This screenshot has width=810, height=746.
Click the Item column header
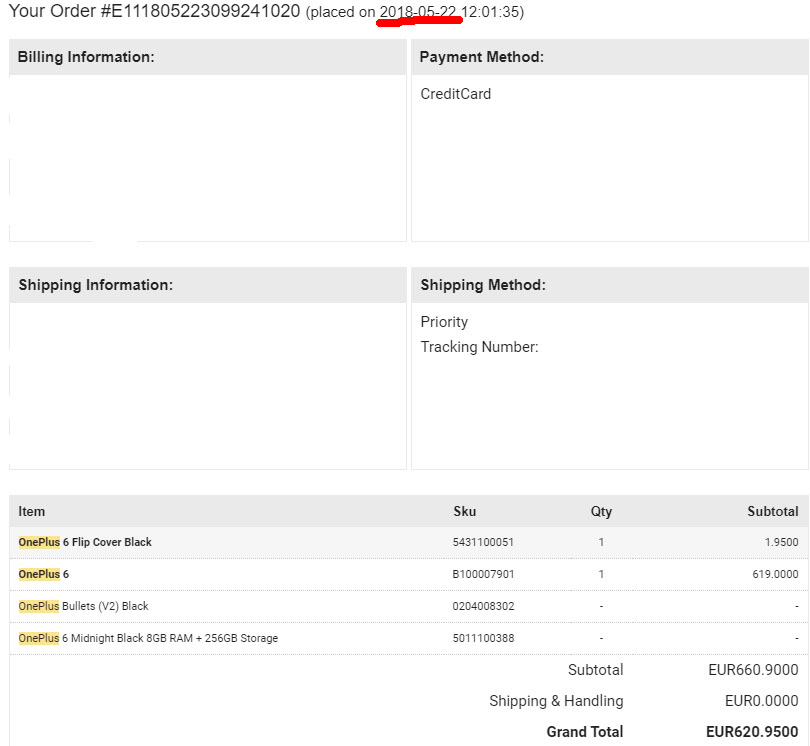pos(32,511)
